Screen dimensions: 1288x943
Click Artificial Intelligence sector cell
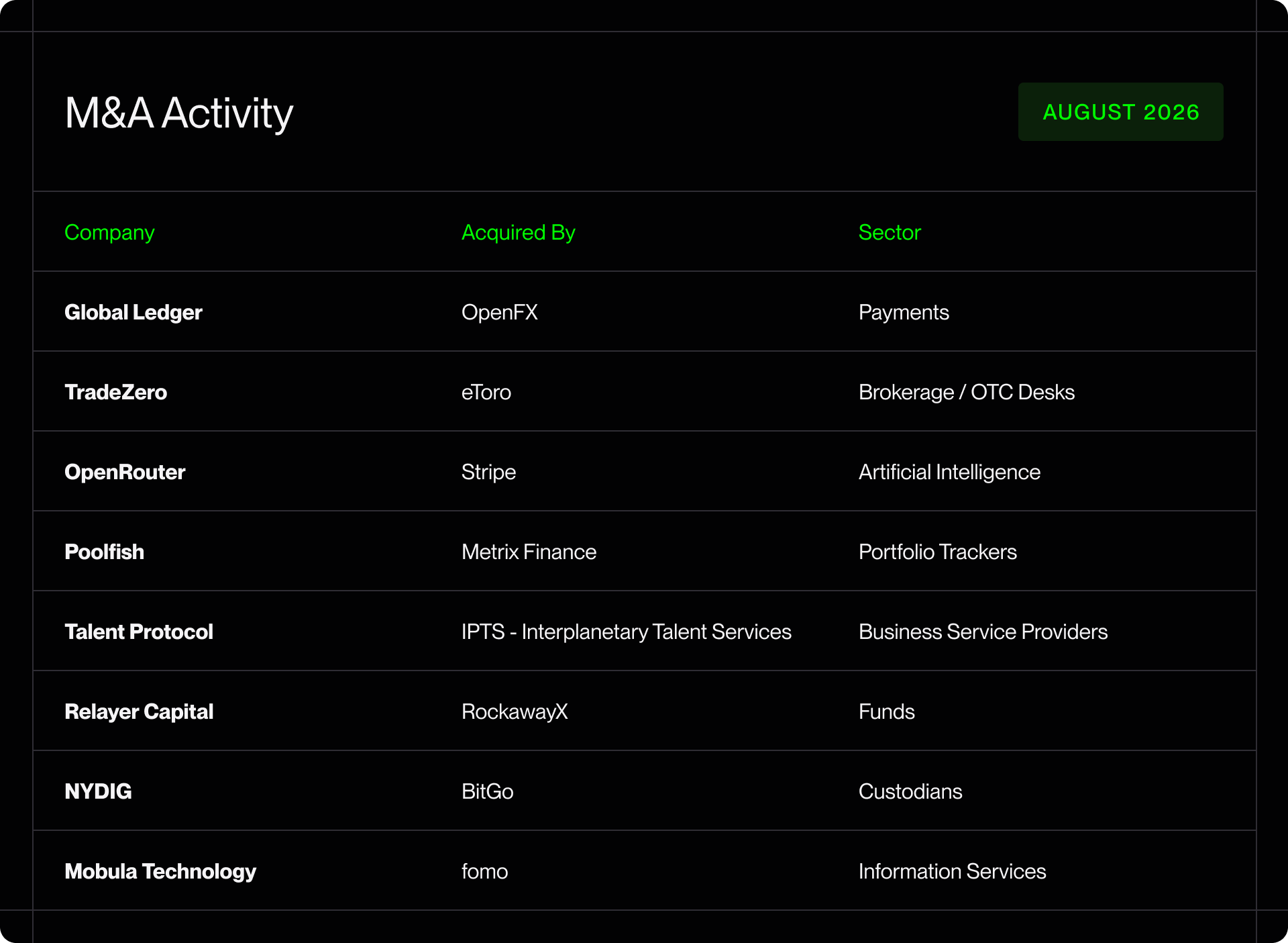click(949, 472)
